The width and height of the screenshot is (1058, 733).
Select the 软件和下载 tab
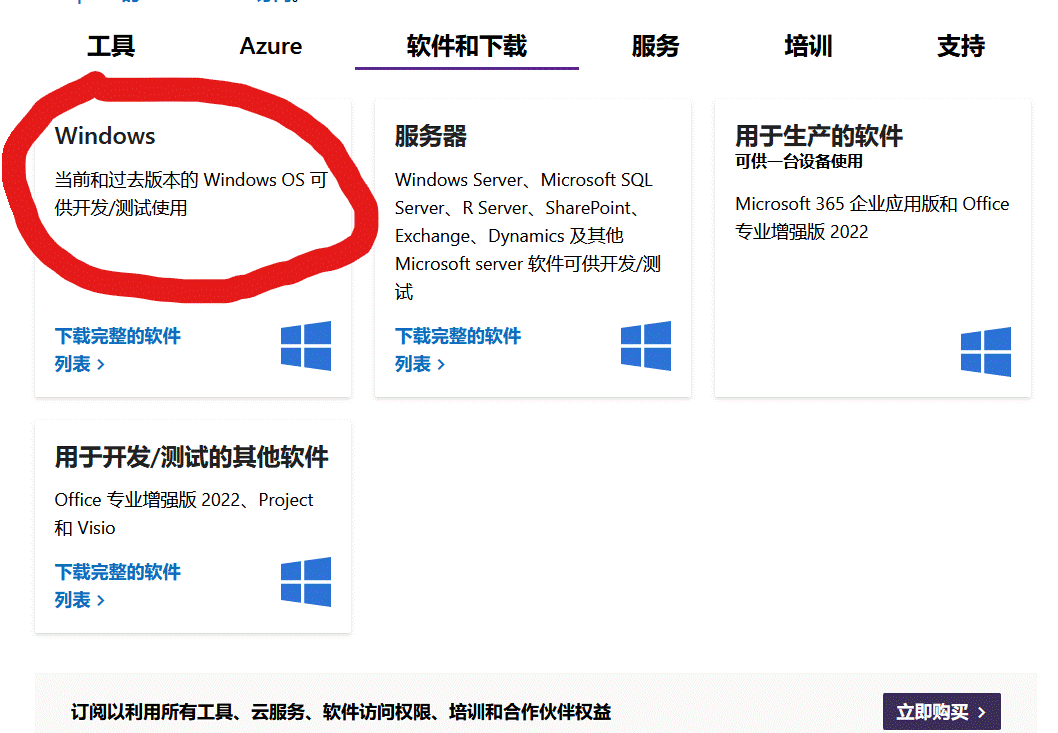pos(466,46)
